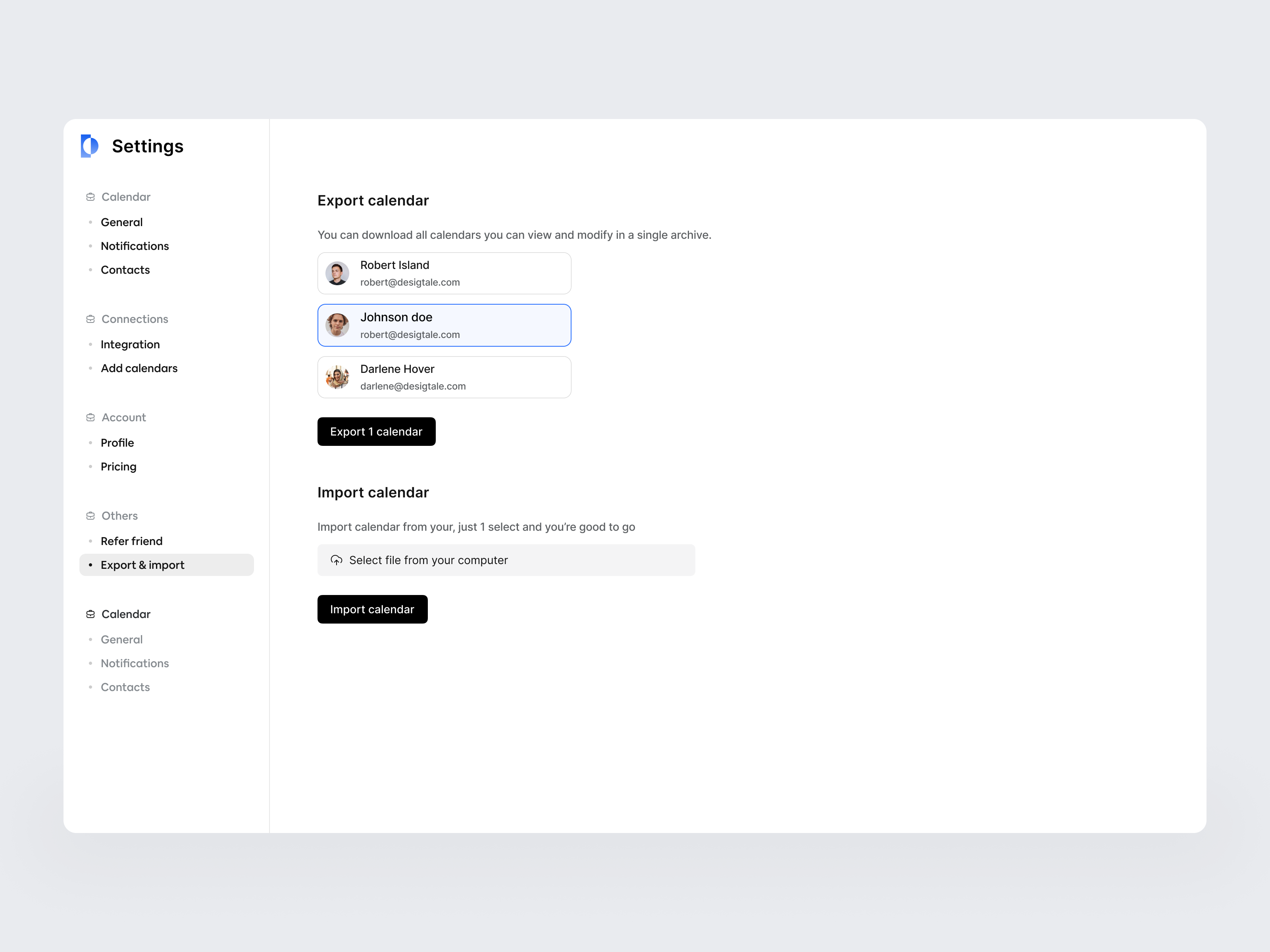Click Select file from your computer field
Viewport: 1270px width, 952px height.
[506, 560]
